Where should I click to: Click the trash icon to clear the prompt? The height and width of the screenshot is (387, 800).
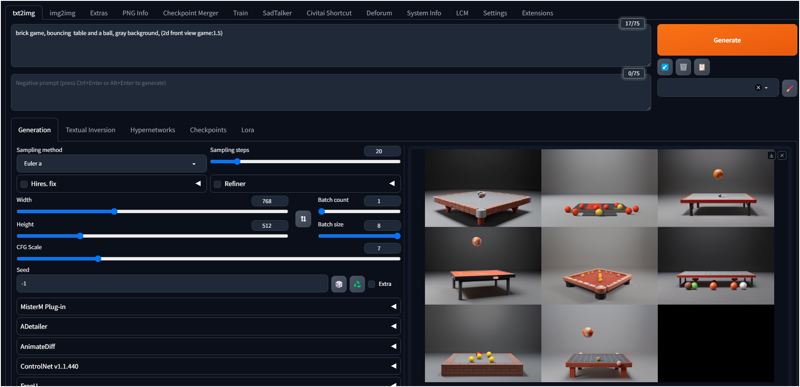[684, 67]
